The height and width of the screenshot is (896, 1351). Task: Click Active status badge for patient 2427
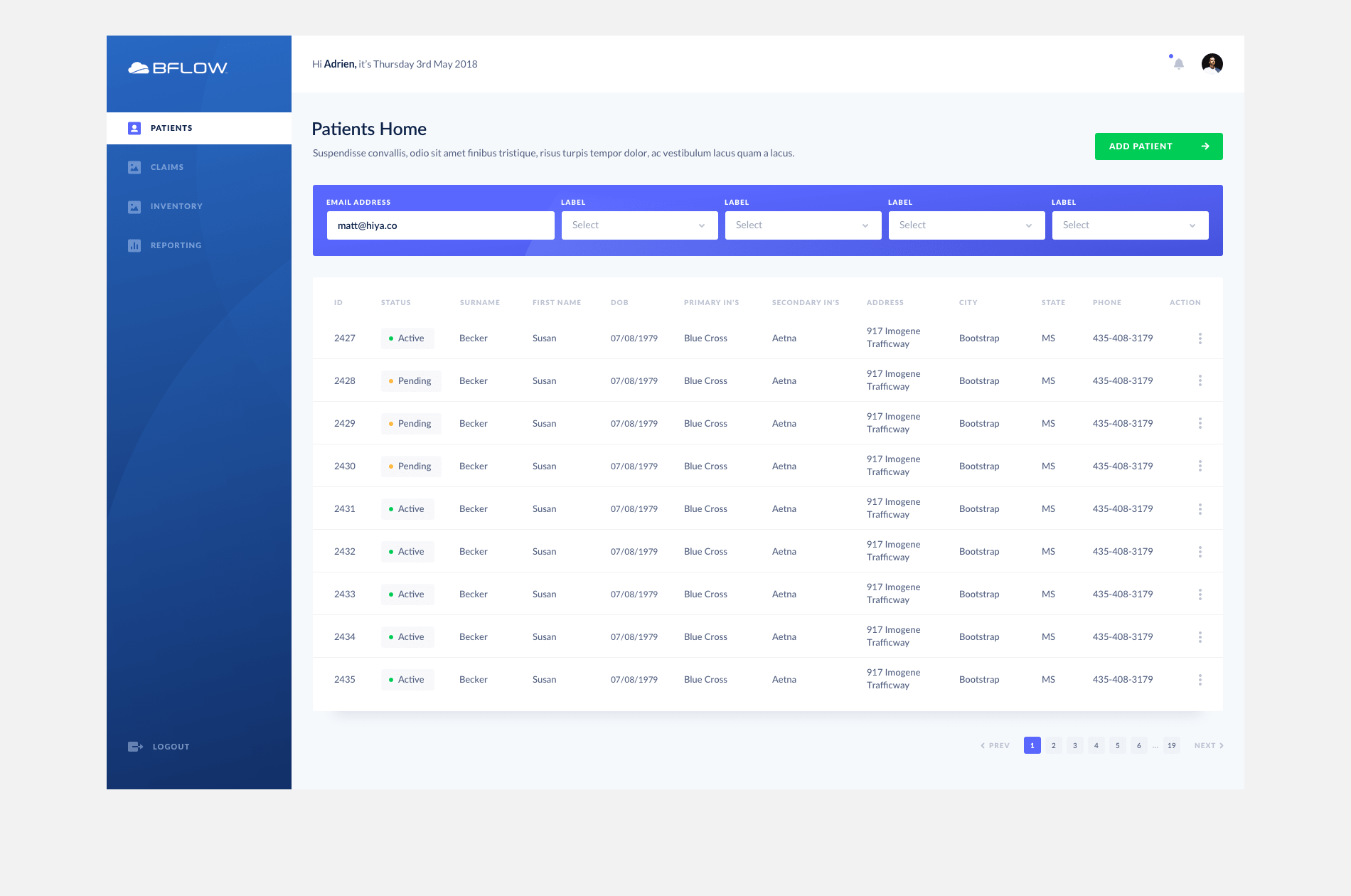click(407, 338)
